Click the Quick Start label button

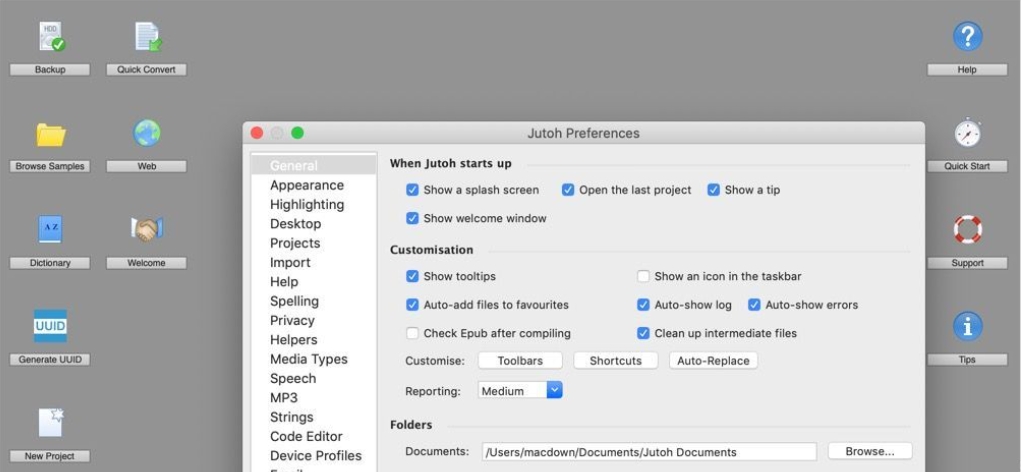967,166
